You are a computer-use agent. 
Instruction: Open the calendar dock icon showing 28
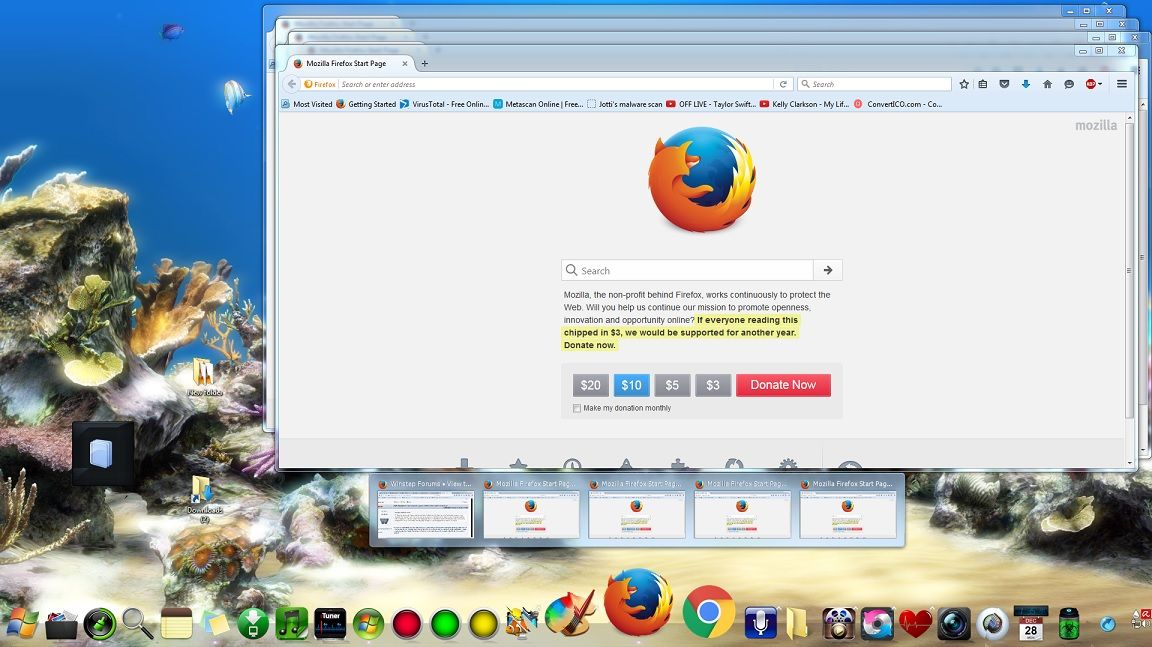click(x=1031, y=623)
